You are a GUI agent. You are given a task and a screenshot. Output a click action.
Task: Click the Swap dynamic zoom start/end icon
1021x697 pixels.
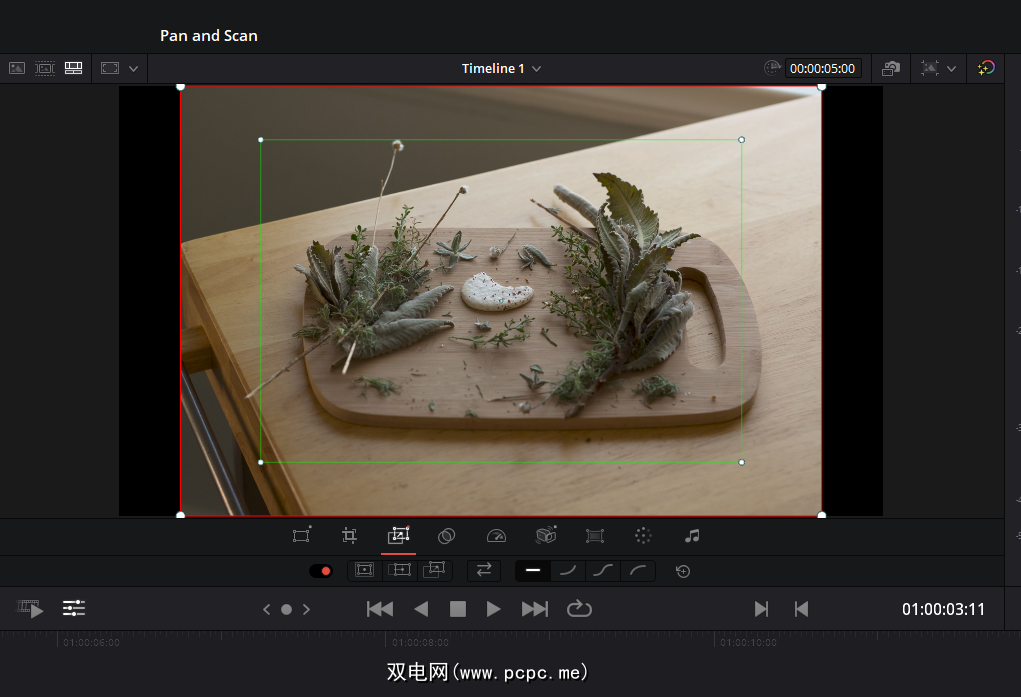(483, 570)
